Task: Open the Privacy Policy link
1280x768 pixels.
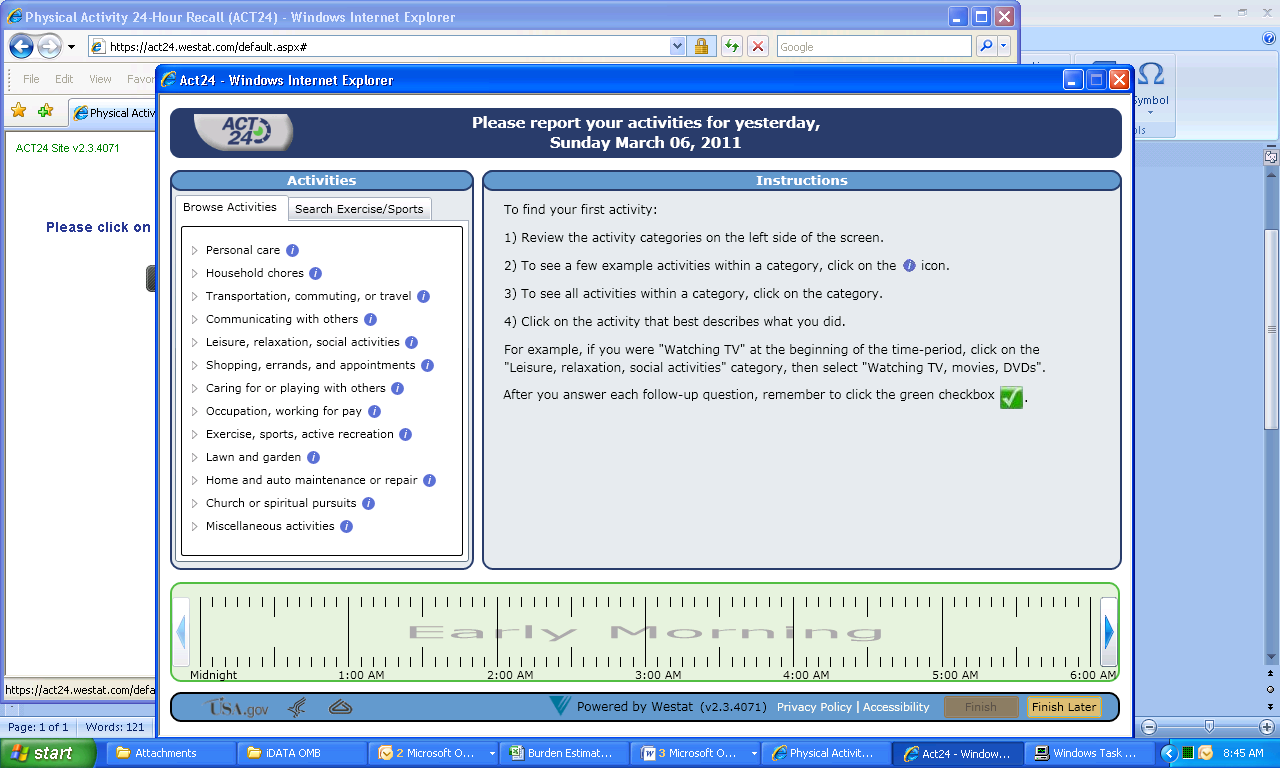Action: point(814,707)
